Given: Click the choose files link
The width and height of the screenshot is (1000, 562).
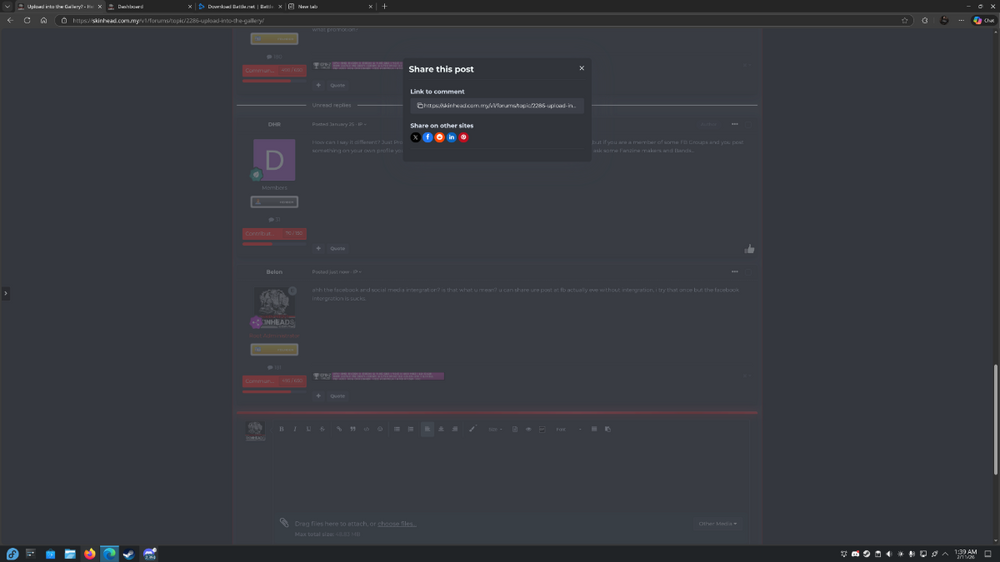Looking at the screenshot, I should (396, 523).
